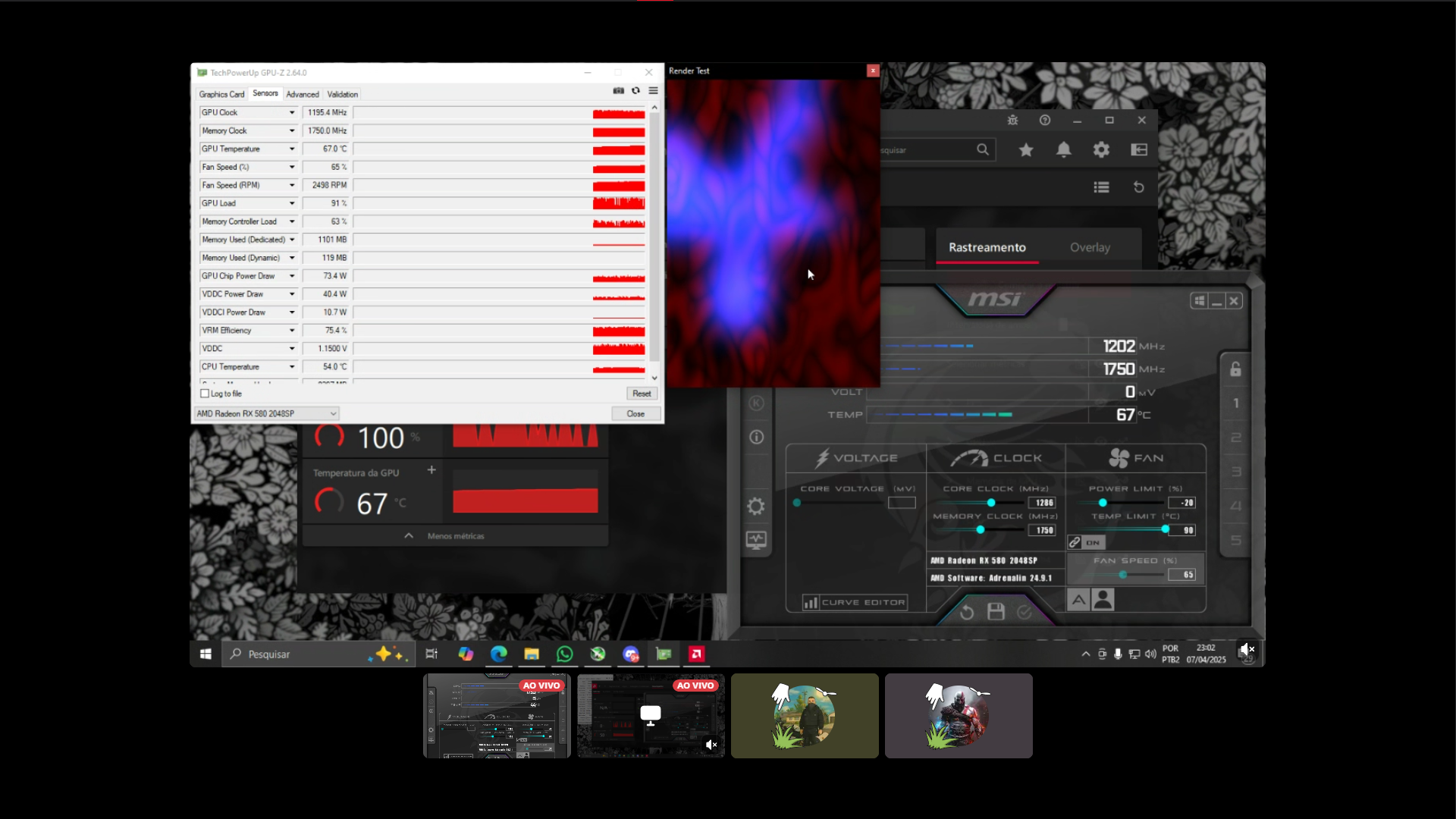Viewport: 1456px width, 819px height.
Task: Click the GPU-Z Reset button
Action: (x=642, y=394)
